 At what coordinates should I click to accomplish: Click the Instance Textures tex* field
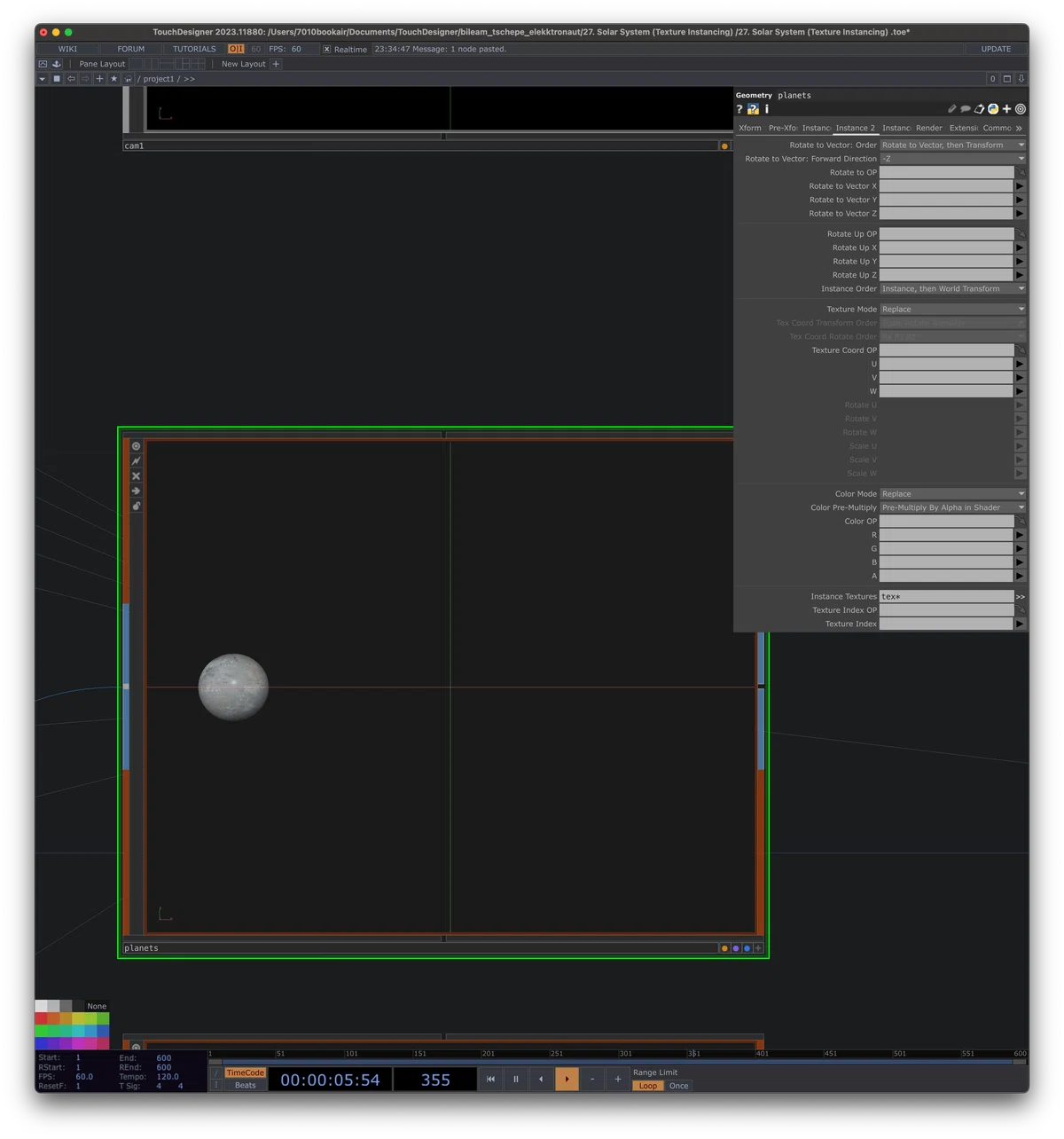(x=946, y=597)
